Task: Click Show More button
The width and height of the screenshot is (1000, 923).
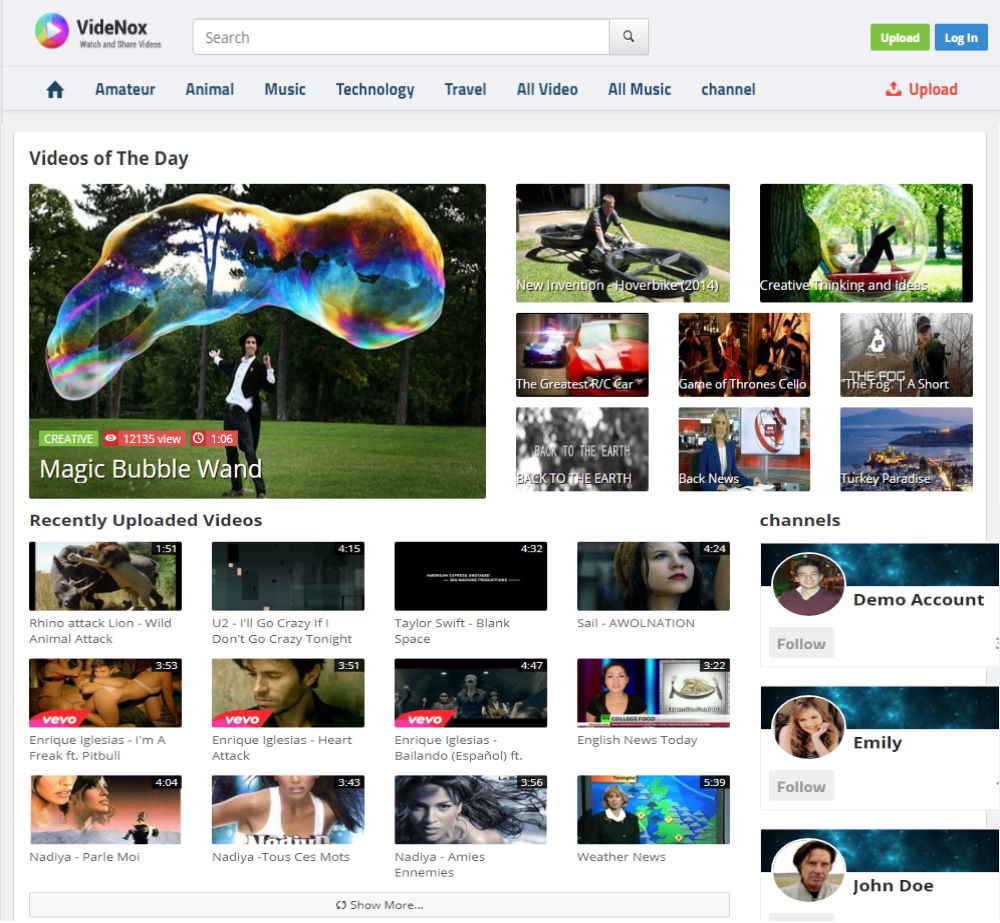Action: point(379,905)
